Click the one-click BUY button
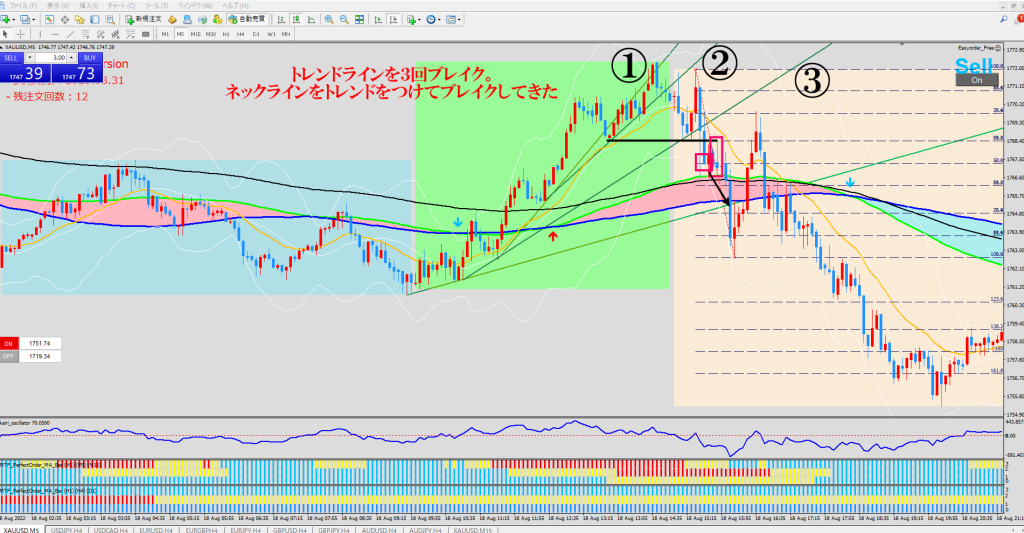This screenshot has height=533, width=1024. pos(89,58)
